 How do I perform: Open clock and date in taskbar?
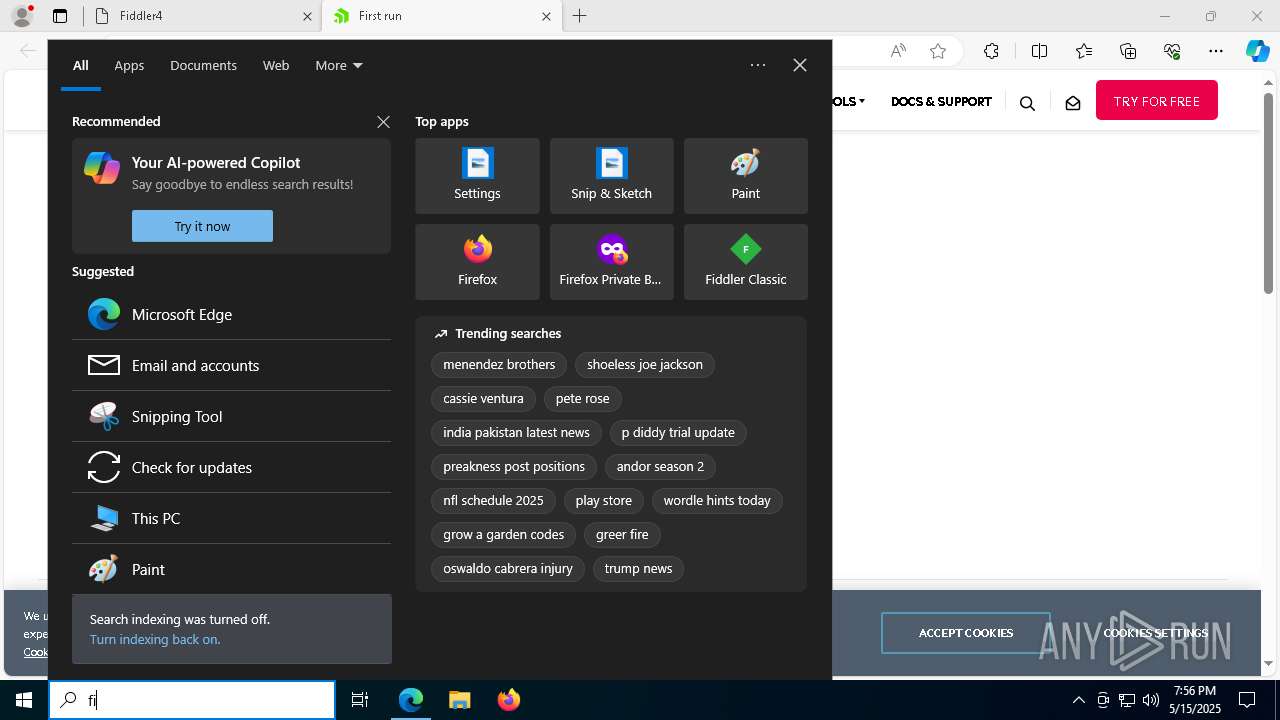1195,700
